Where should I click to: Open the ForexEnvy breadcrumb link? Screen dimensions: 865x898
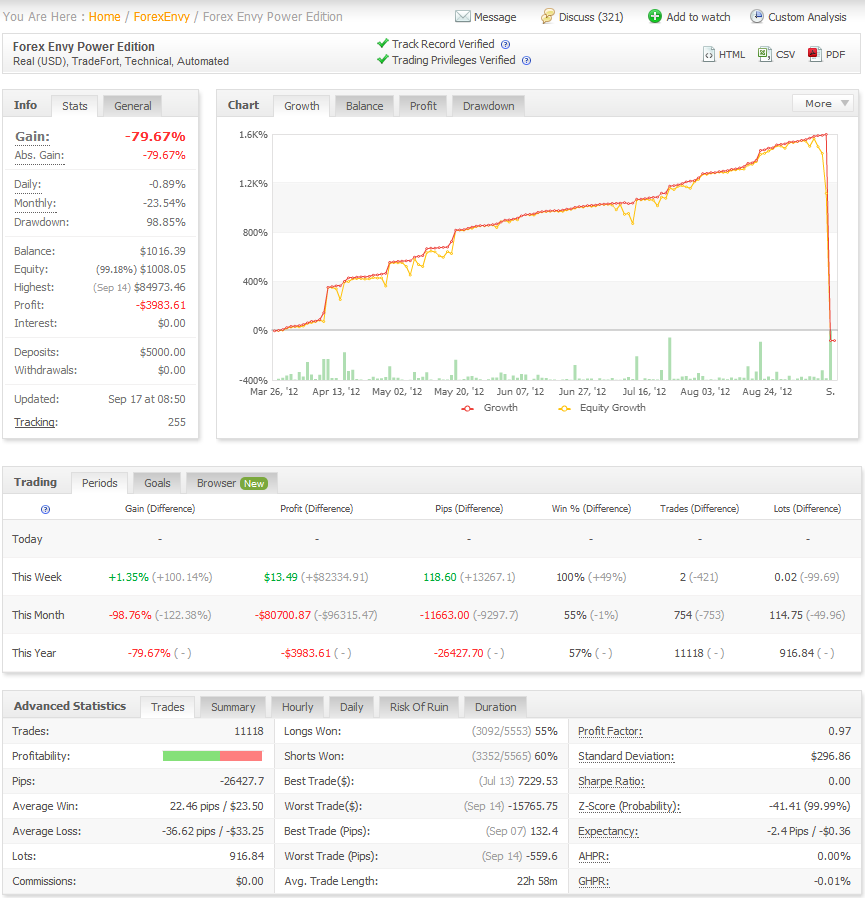[162, 17]
